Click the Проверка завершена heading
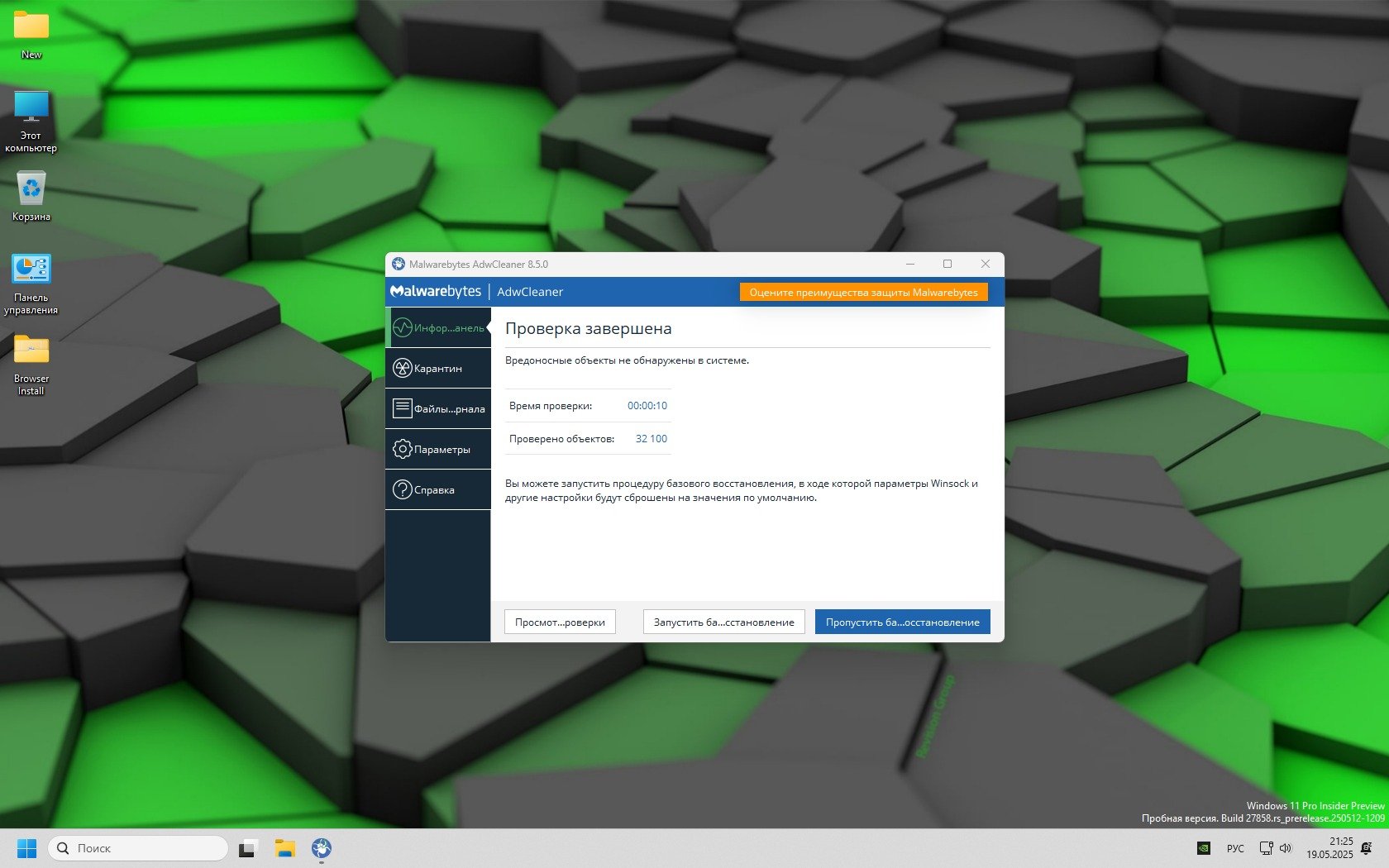1389x868 pixels. (x=589, y=328)
